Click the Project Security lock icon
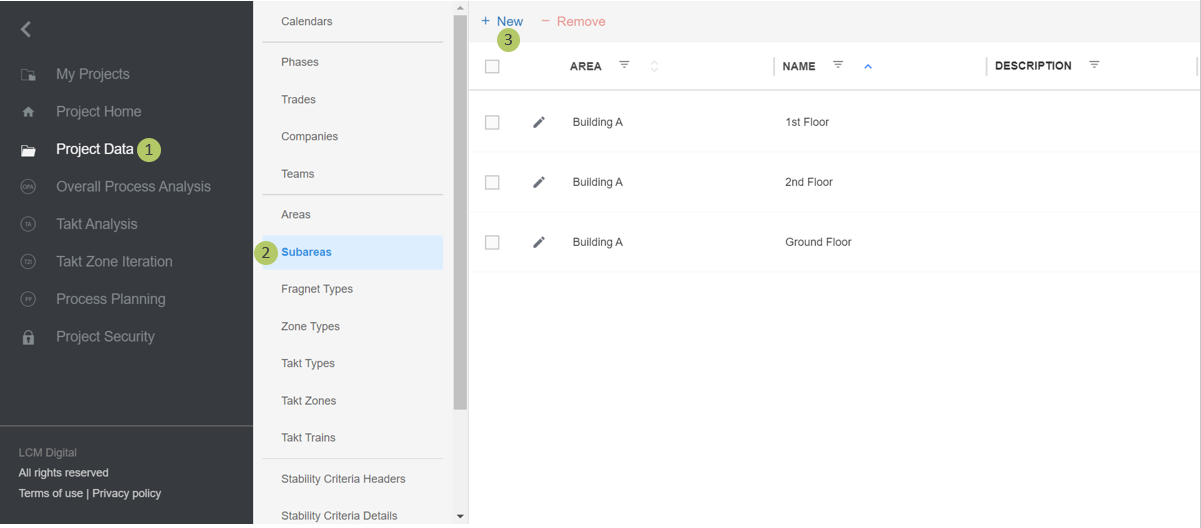The height and width of the screenshot is (528, 1201). pyautogui.click(x=28, y=337)
